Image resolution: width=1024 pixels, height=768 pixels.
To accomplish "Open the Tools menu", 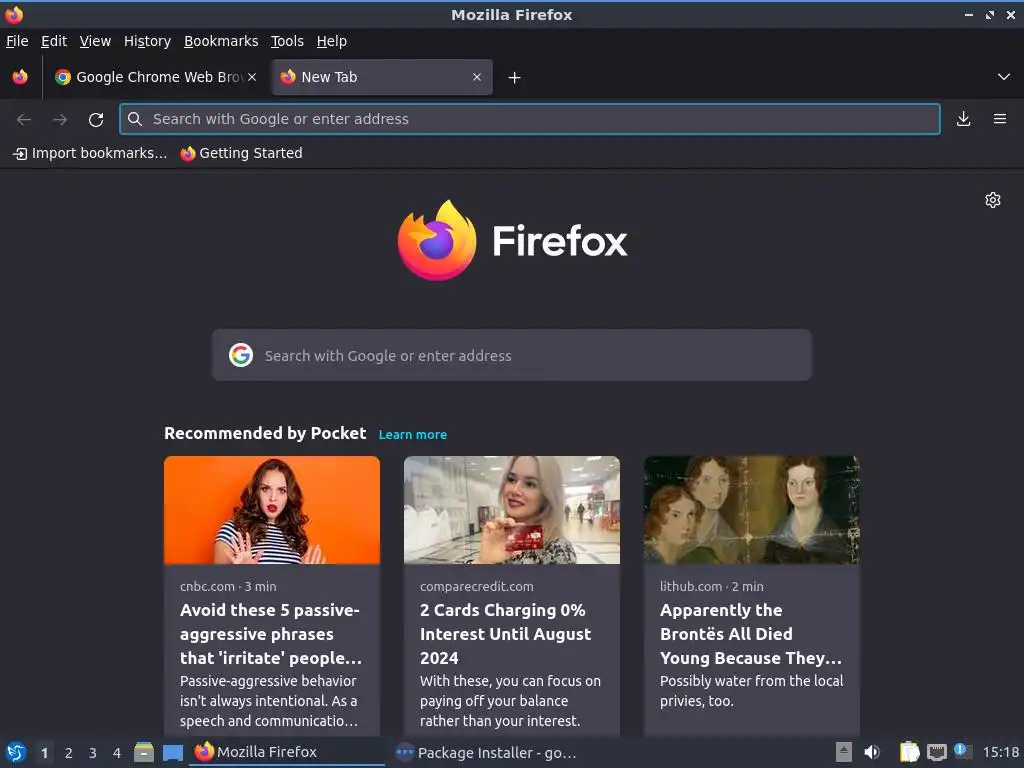I will (287, 41).
